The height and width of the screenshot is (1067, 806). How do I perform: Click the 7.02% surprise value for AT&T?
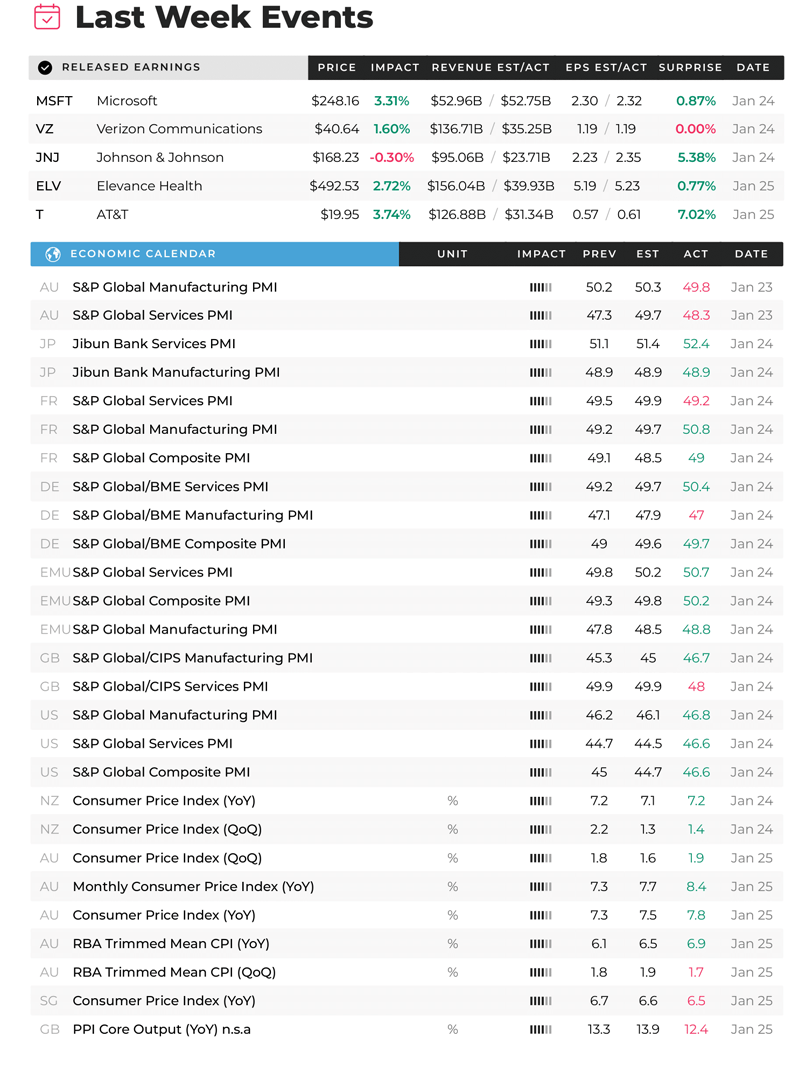pyautogui.click(x=696, y=214)
